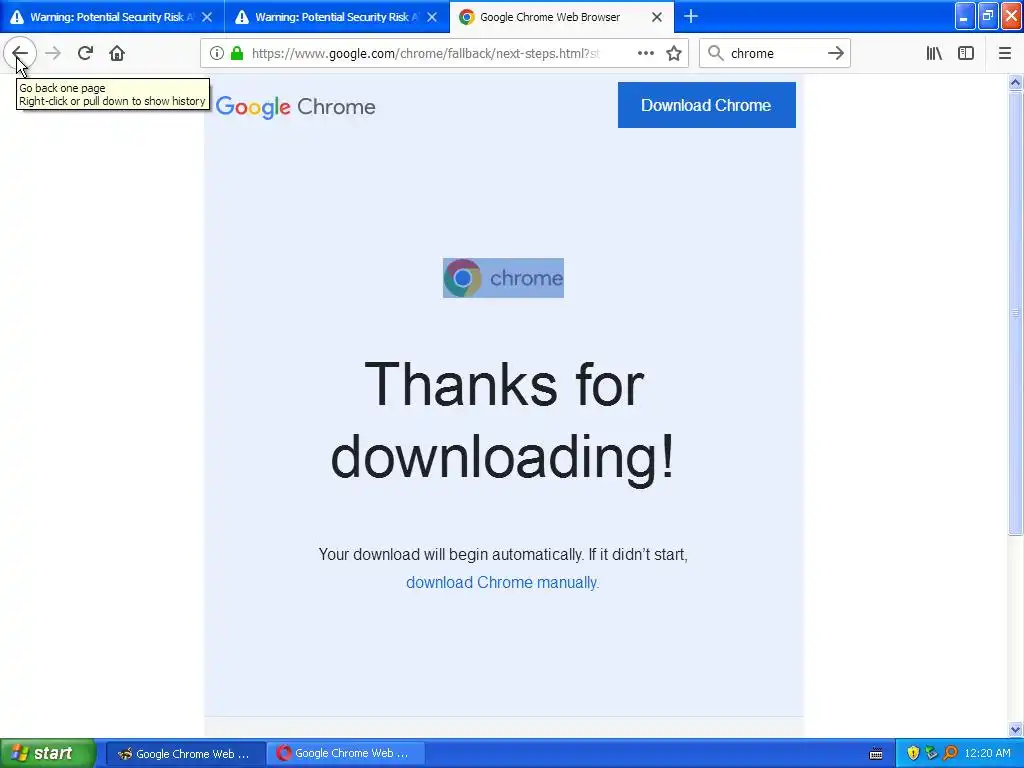Toggle the sidebar view icon
1024x768 pixels.
pyautogui.click(x=966, y=54)
